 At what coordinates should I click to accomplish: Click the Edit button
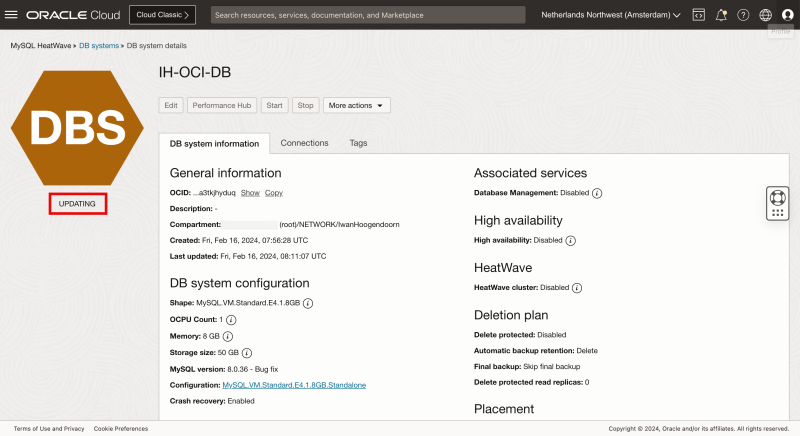[x=171, y=106]
